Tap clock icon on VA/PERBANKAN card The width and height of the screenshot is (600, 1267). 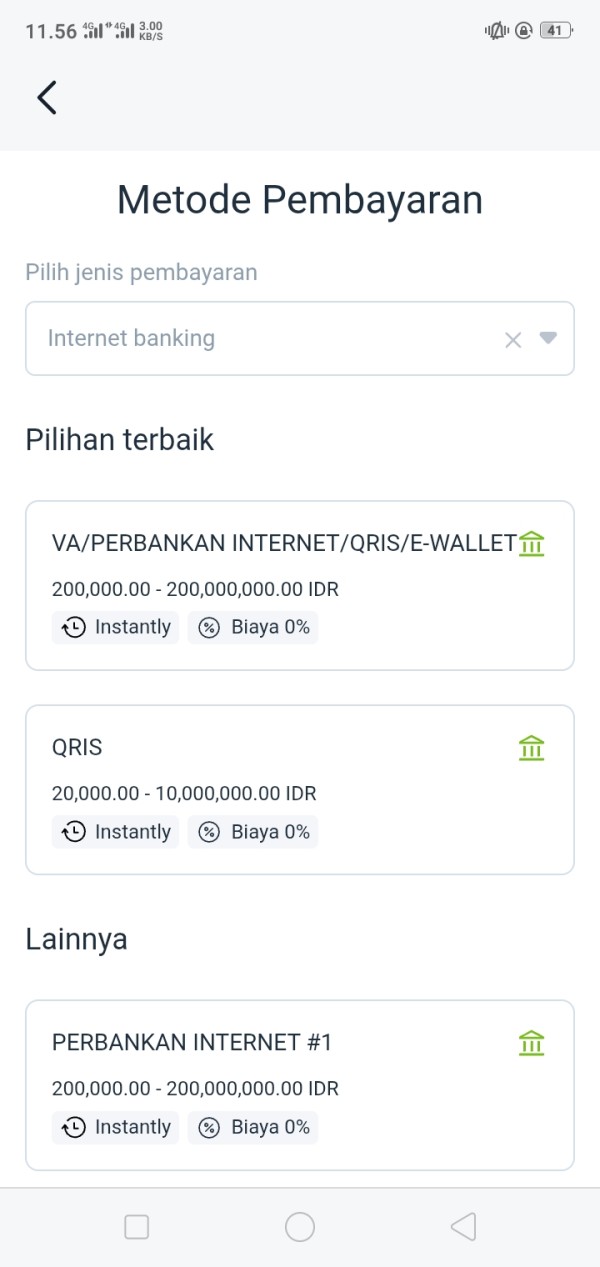[74, 628]
